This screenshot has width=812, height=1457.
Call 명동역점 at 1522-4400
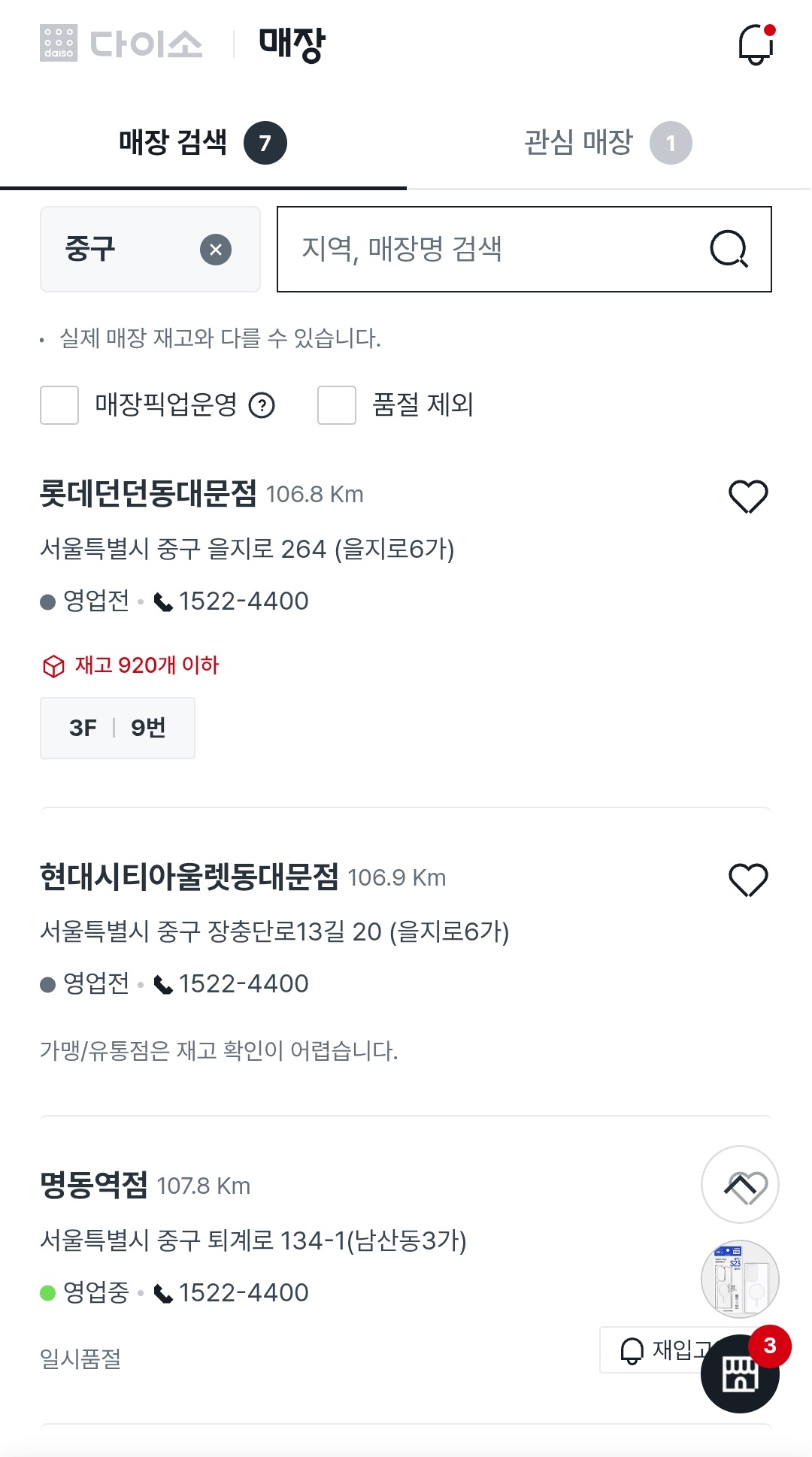(232, 1293)
